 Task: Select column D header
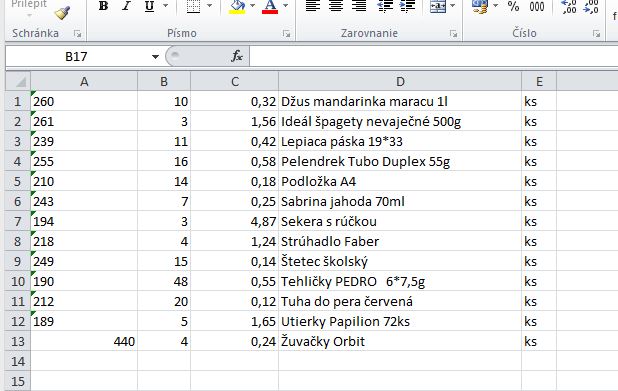coord(400,82)
